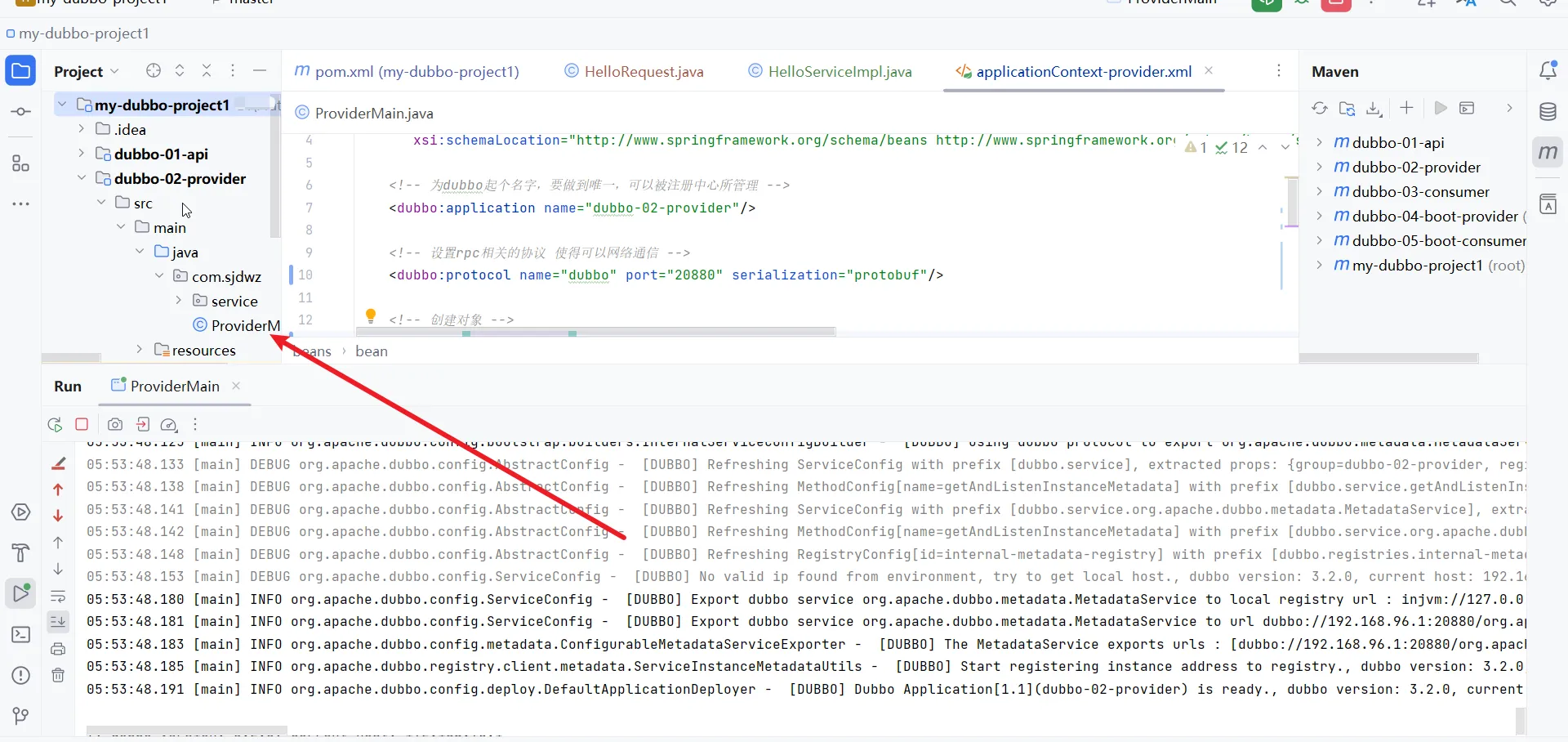Run Maven build play icon
Image resolution: width=1568 pixels, height=742 pixels.
pos(1441,108)
